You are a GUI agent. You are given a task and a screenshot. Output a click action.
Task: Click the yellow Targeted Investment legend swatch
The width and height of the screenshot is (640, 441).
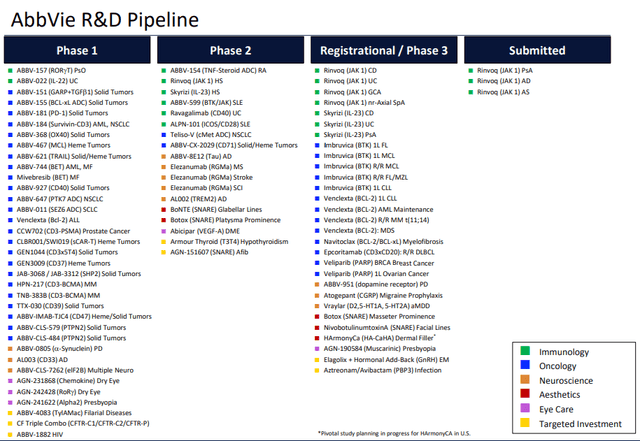point(525,423)
